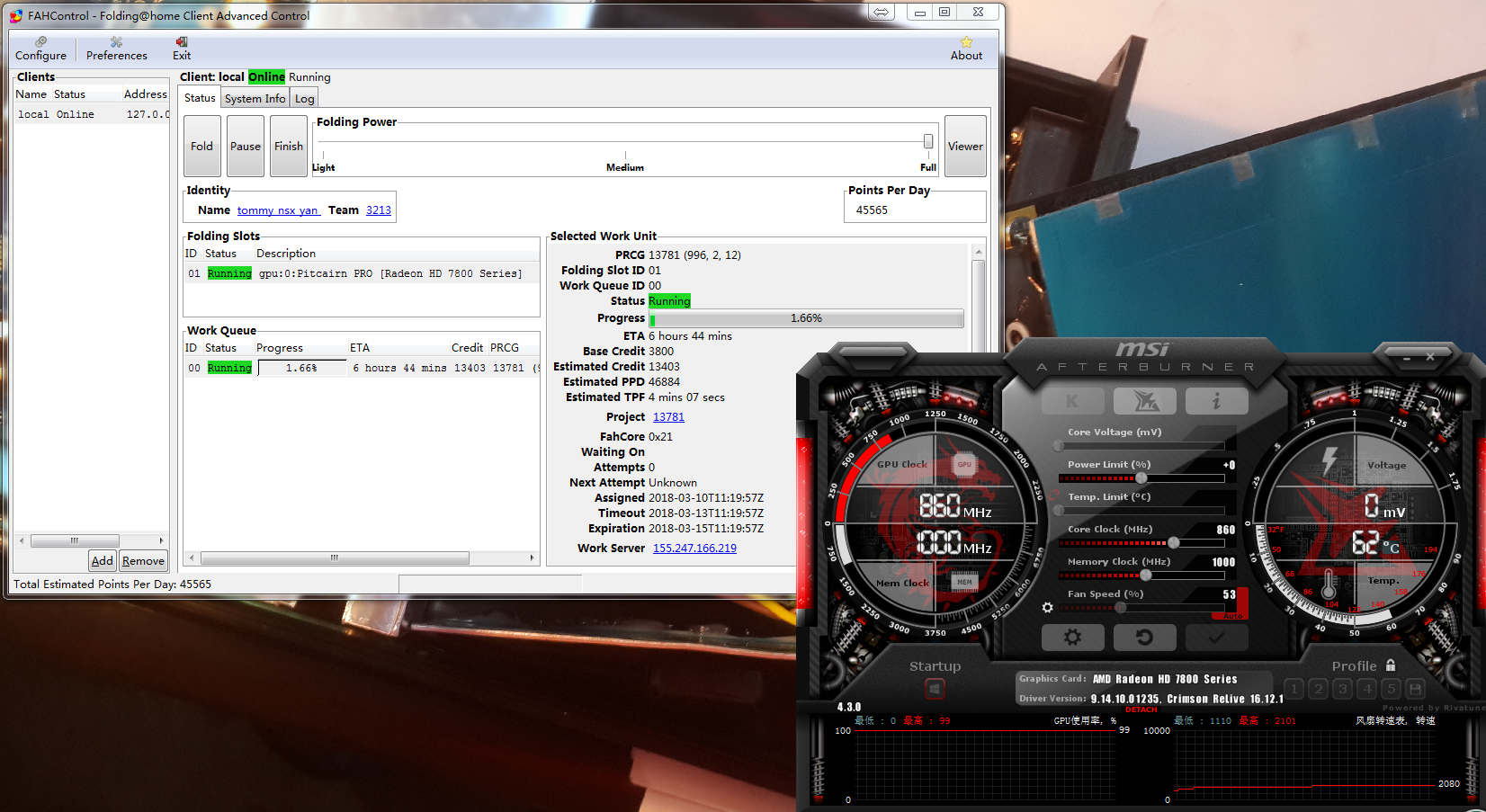Select folding slot 01 Pitcairn PRO row
Viewport: 1486px width, 812px height.
362,273
